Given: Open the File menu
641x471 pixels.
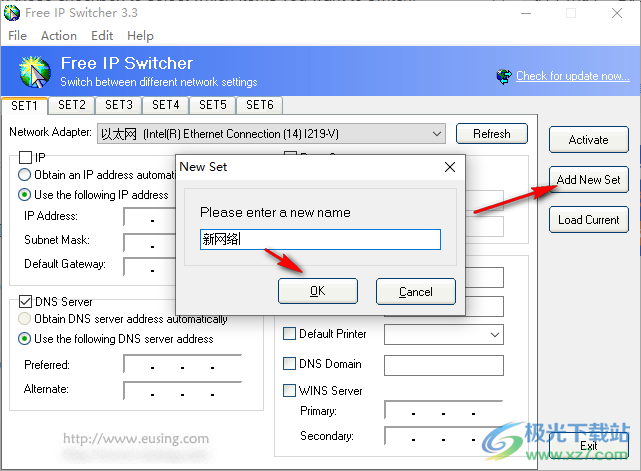Looking at the screenshot, I should pyautogui.click(x=18, y=36).
